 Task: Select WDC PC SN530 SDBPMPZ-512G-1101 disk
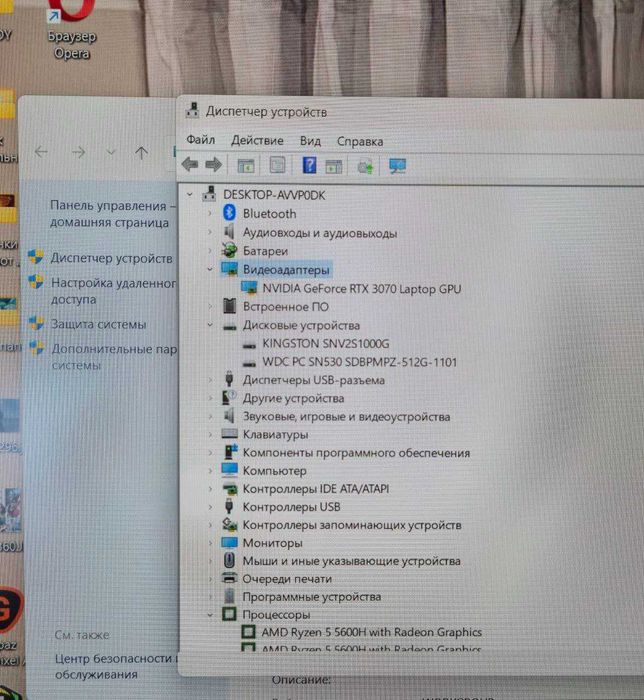[x=359, y=362]
